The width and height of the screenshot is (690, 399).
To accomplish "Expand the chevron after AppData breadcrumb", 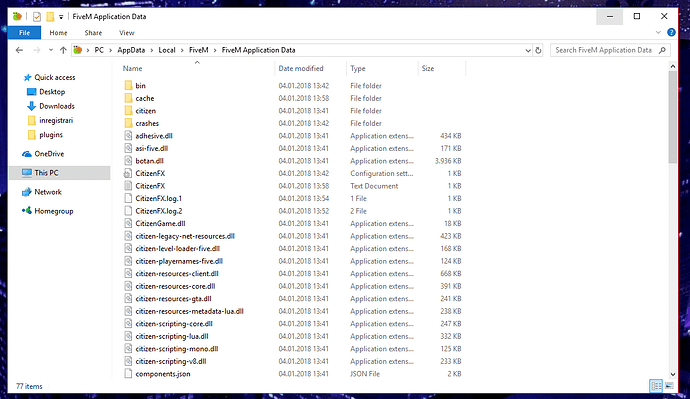I will [152, 50].
